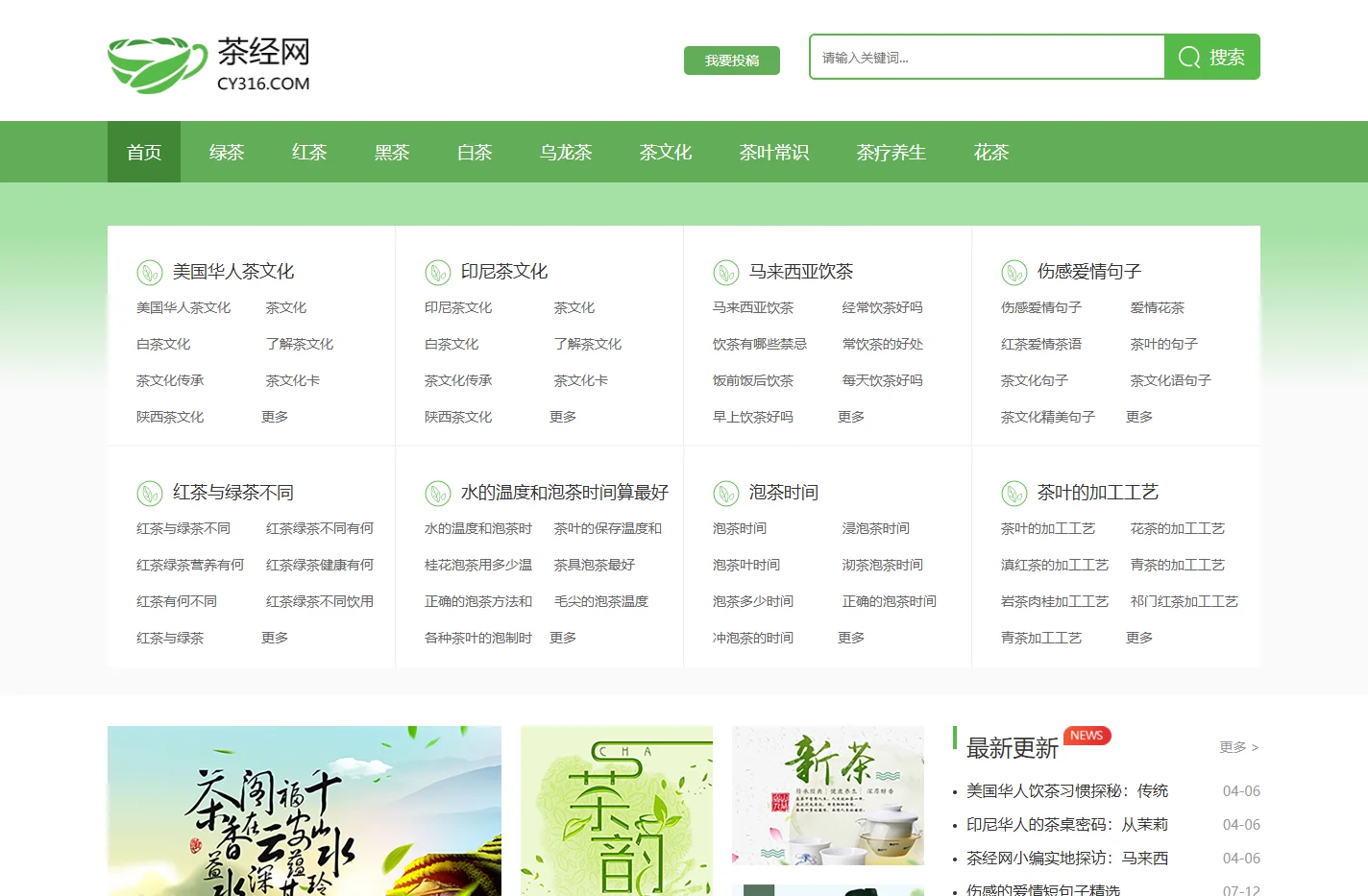The height and width of the screenshot is (896, 1368).
Task: Click the red NEWS badge
Action: point(1087,736)
